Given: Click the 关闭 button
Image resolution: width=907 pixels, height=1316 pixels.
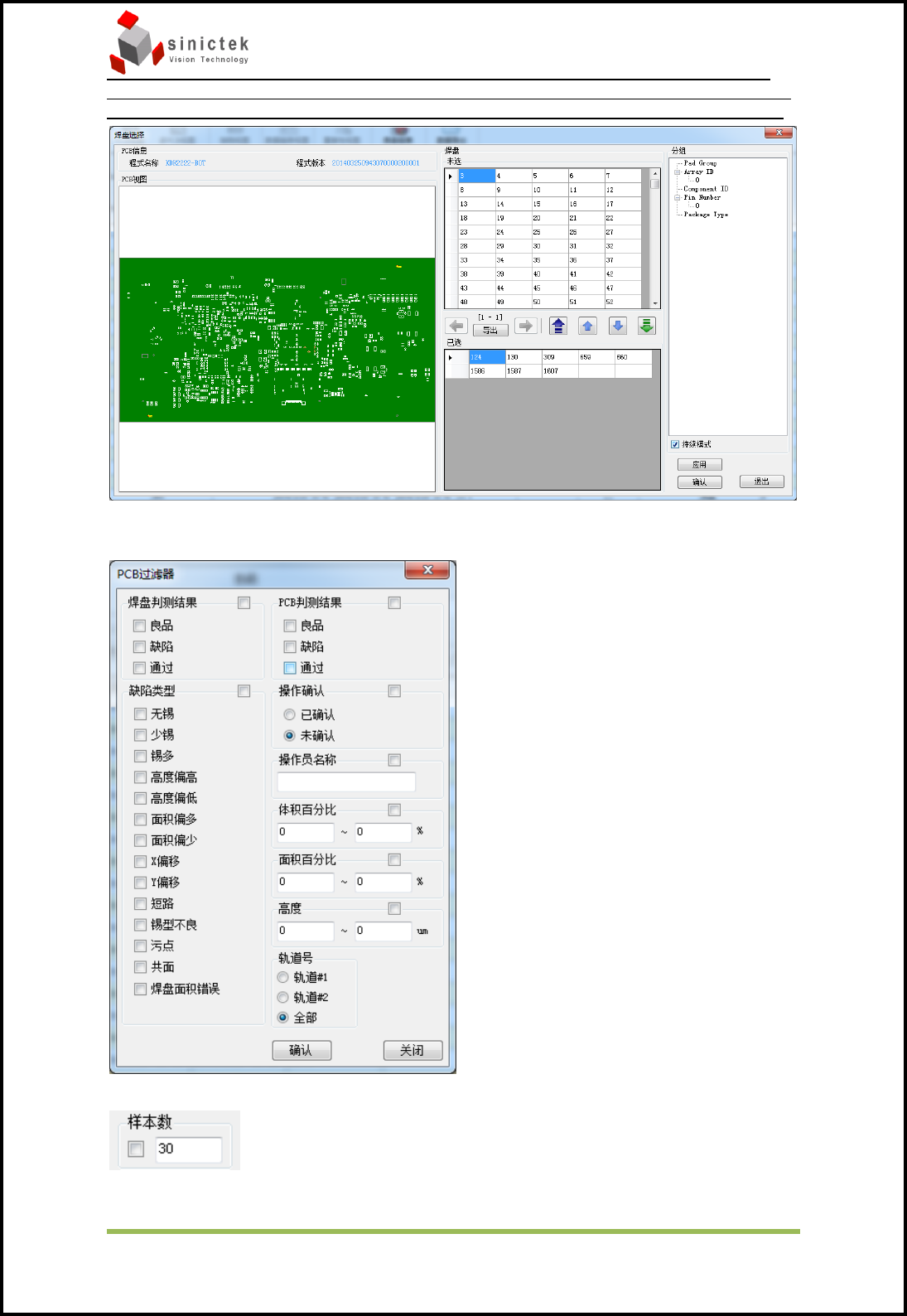Looking at the screenshot, I should point(412,1050).
